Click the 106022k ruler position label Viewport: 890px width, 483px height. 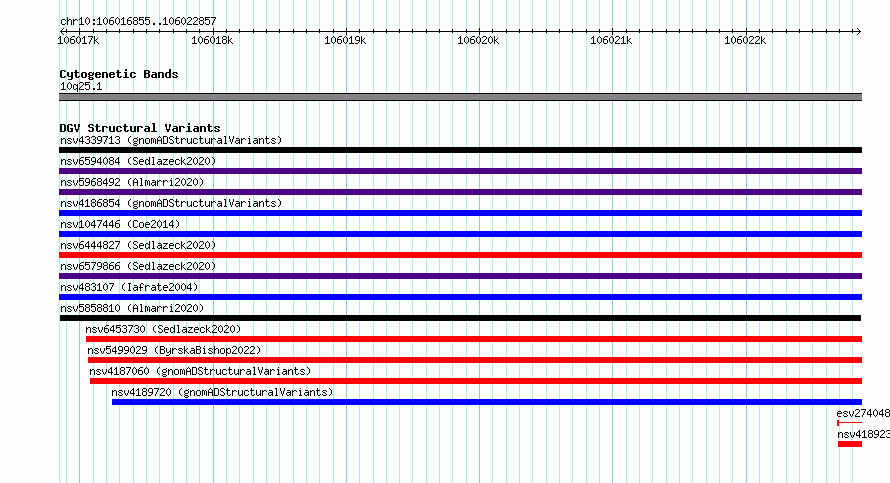coord(745,40)
